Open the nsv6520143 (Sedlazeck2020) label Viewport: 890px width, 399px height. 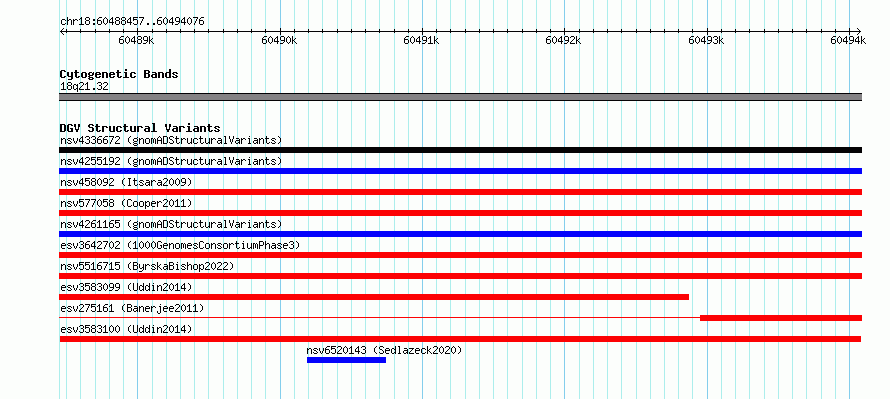[x=384, y=350]
